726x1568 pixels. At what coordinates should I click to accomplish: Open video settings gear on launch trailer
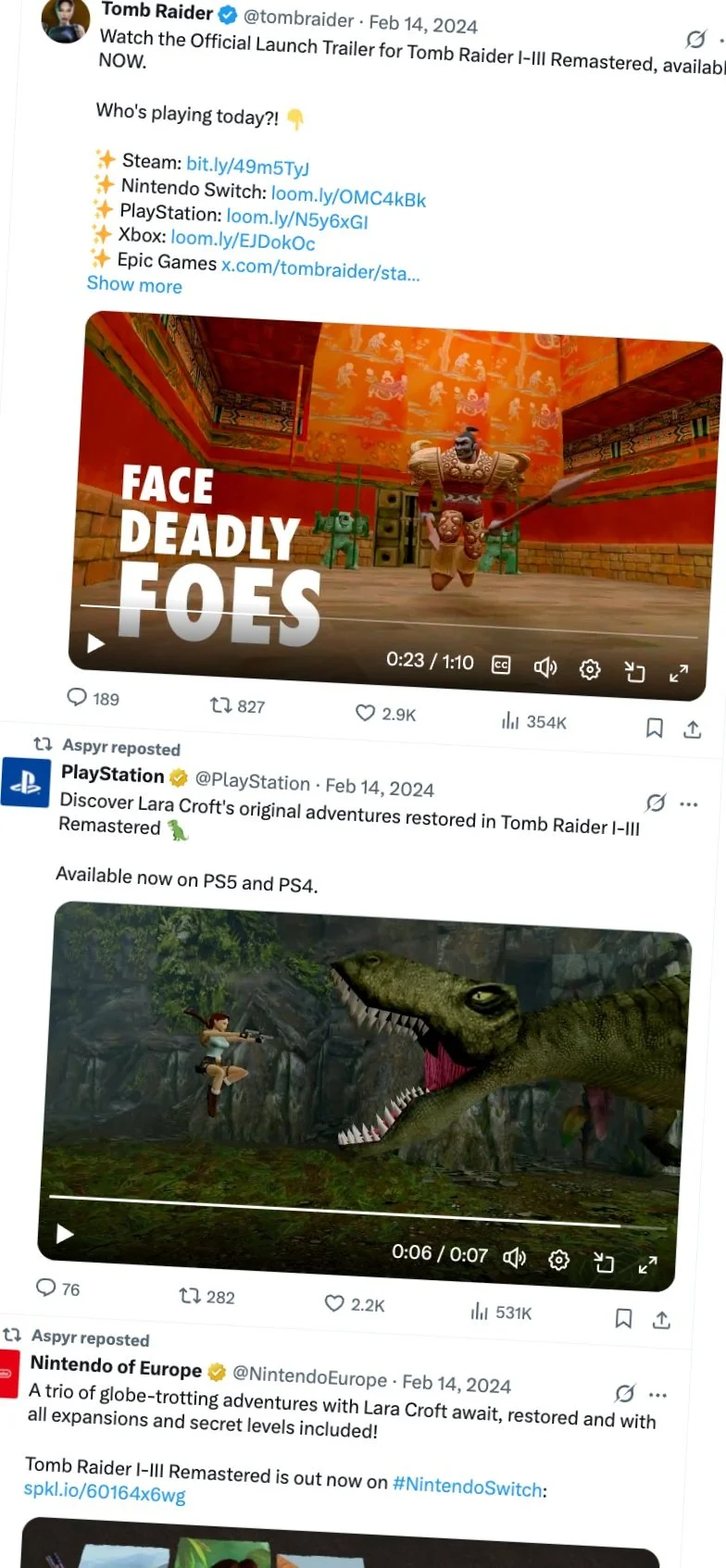pos(590,669)
